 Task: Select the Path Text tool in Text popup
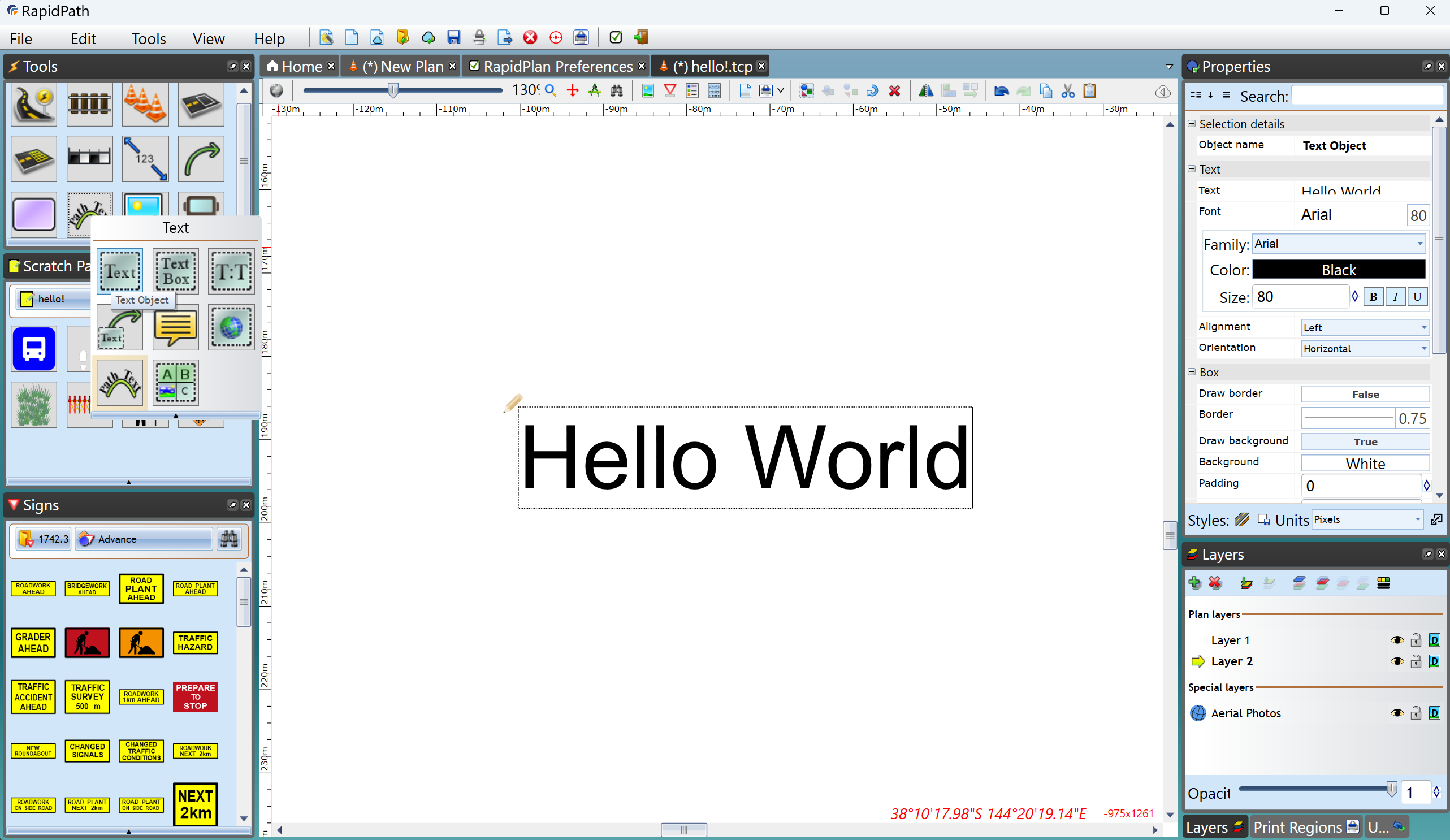tap(120, 383)
